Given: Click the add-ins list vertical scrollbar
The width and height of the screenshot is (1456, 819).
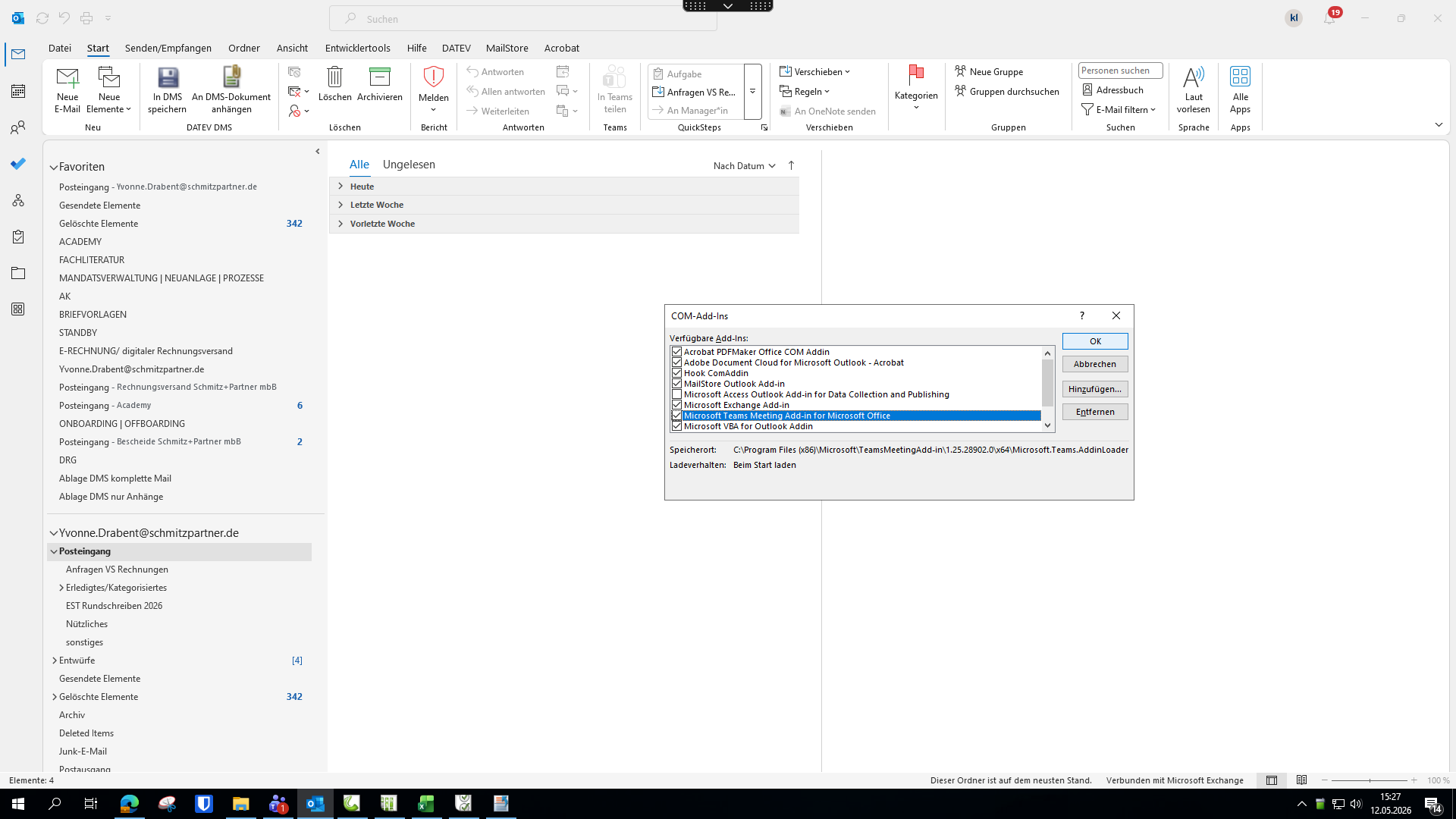Looking at the screenshot, I should click(1048, 390).
